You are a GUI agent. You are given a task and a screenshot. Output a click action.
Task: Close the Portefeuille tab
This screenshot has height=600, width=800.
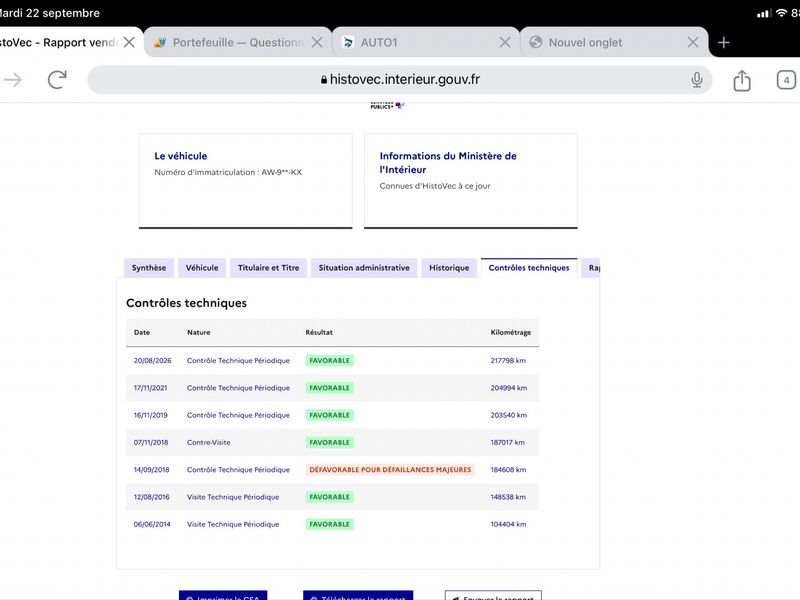point(317,42)
